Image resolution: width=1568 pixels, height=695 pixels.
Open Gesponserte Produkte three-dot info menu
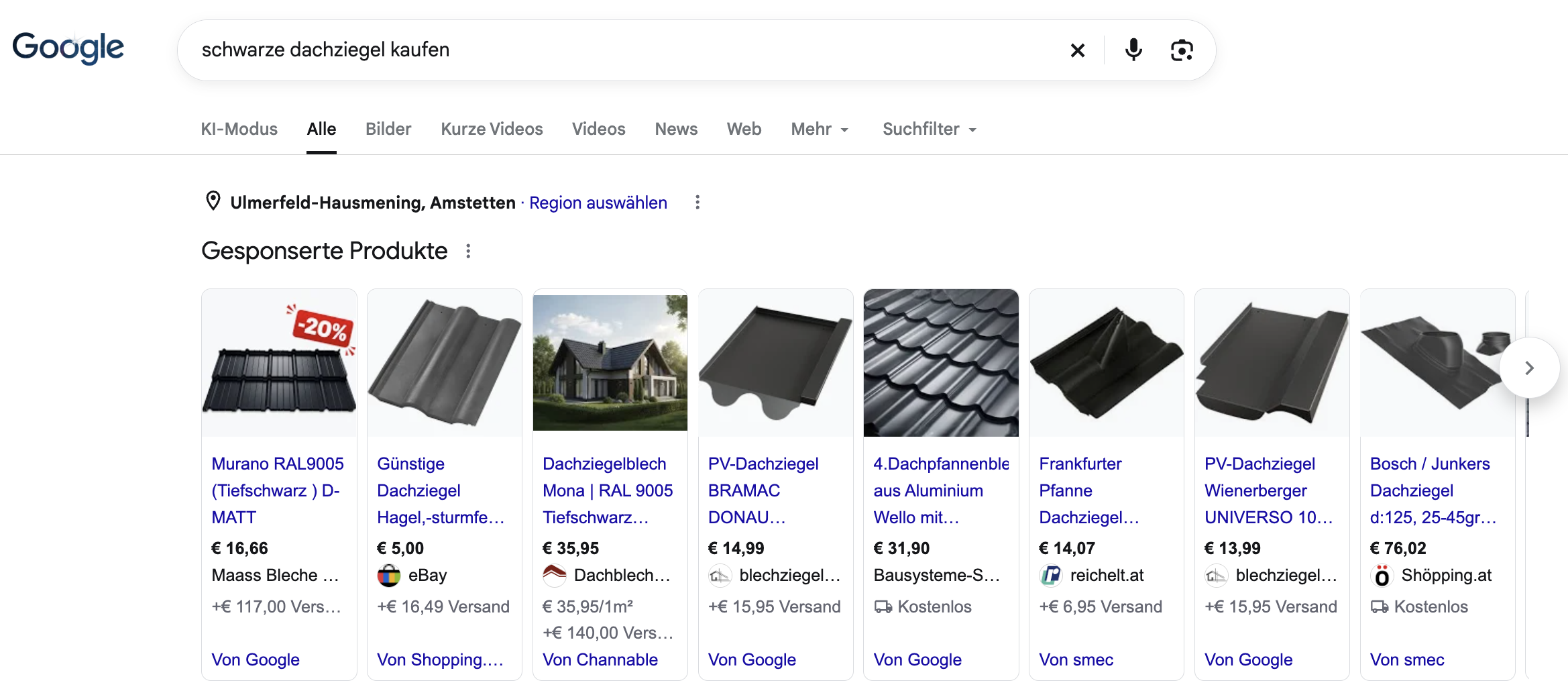tap(468, 251)
